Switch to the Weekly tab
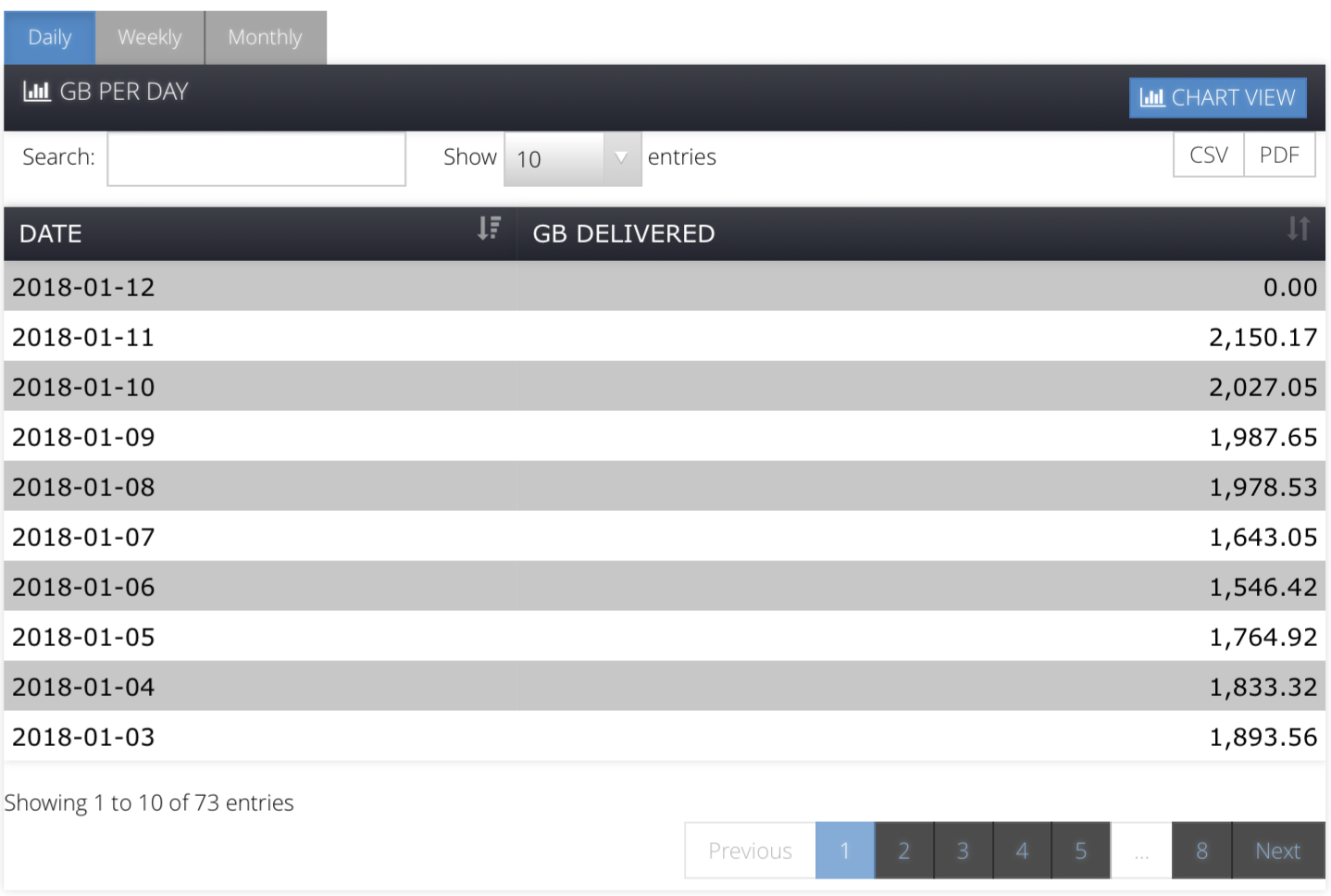This screenshot has height=896, width=1331. pyautogui.click(x=150, y=37)
